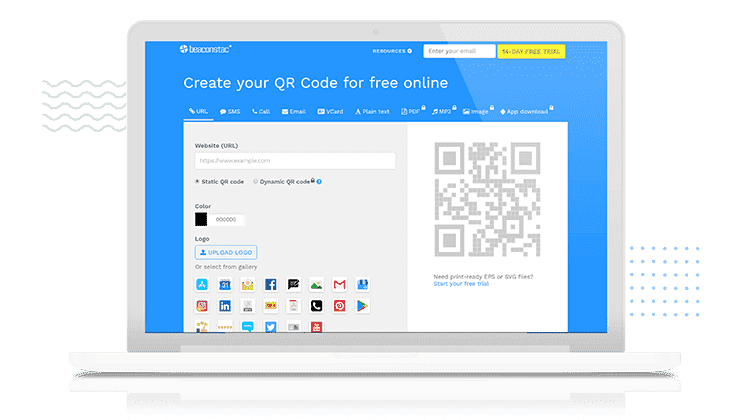Choose the black feedback chat logo
The width and height of the screenshot is (750, 420).
294,285
